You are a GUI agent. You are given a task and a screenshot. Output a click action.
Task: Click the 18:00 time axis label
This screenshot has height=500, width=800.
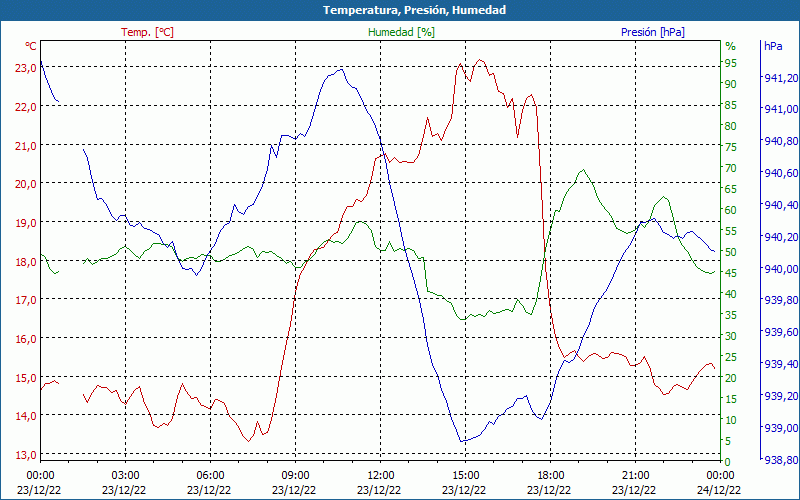click(x=551, y=476)
